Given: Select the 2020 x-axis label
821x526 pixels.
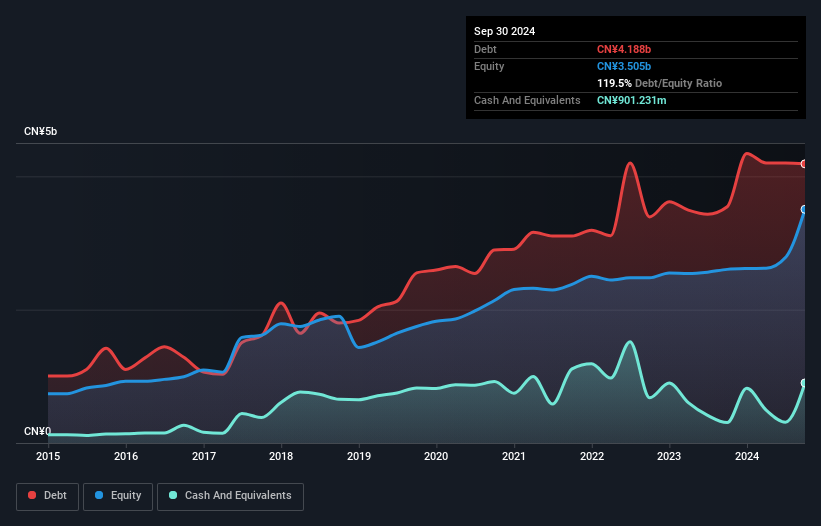Looking at the screenshot, I should (436, 456).
